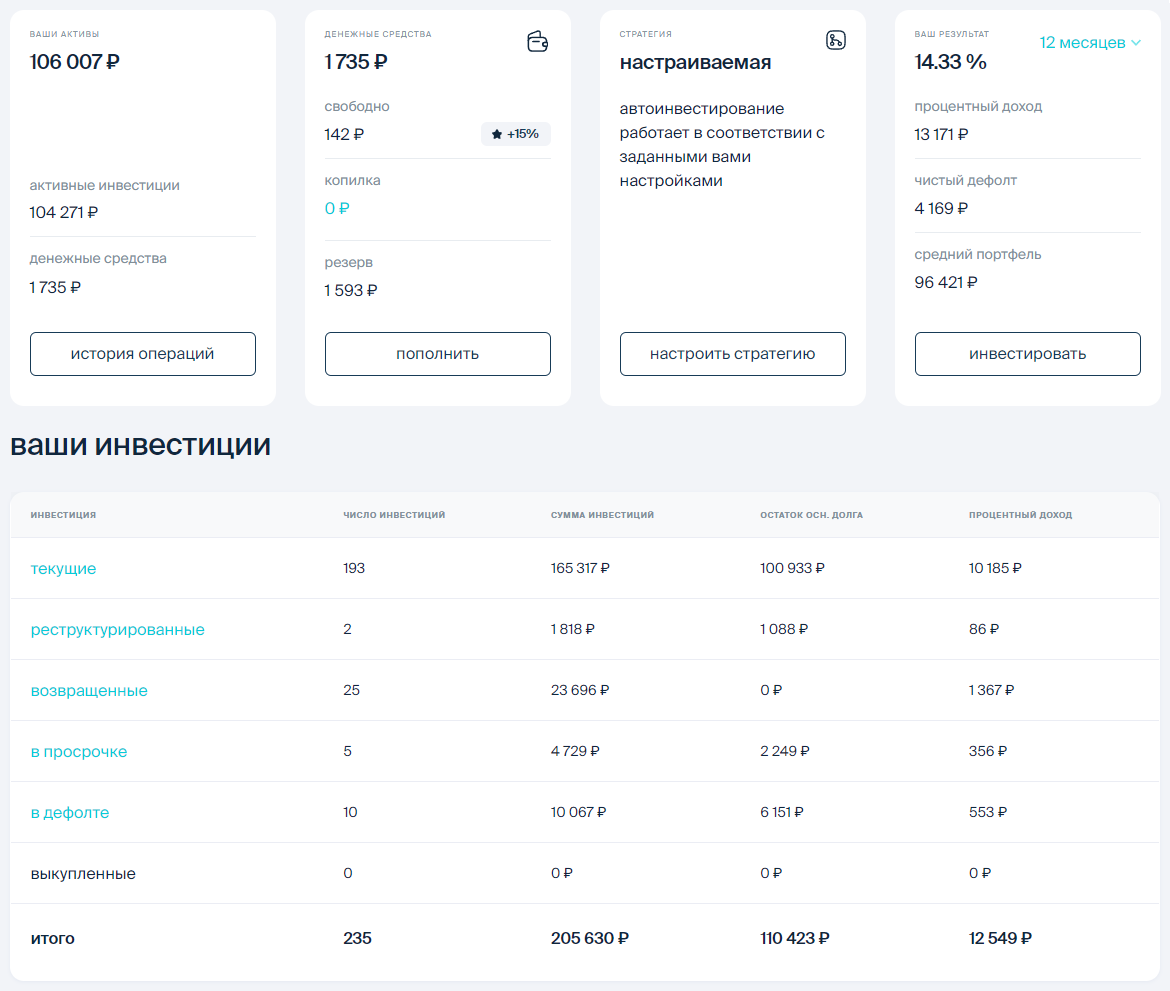
Task: Open история операций
Action: tap(142, 353)
